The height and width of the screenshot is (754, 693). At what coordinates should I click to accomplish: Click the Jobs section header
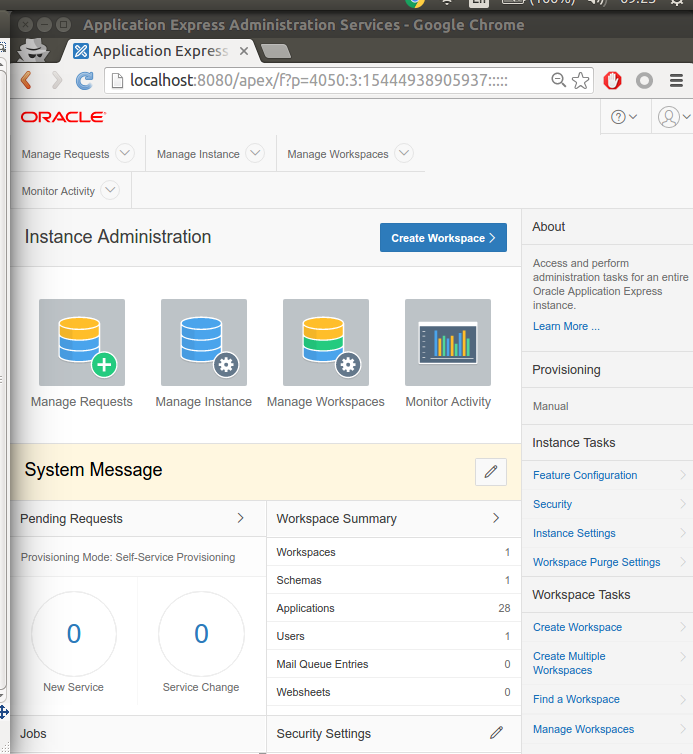33,733
